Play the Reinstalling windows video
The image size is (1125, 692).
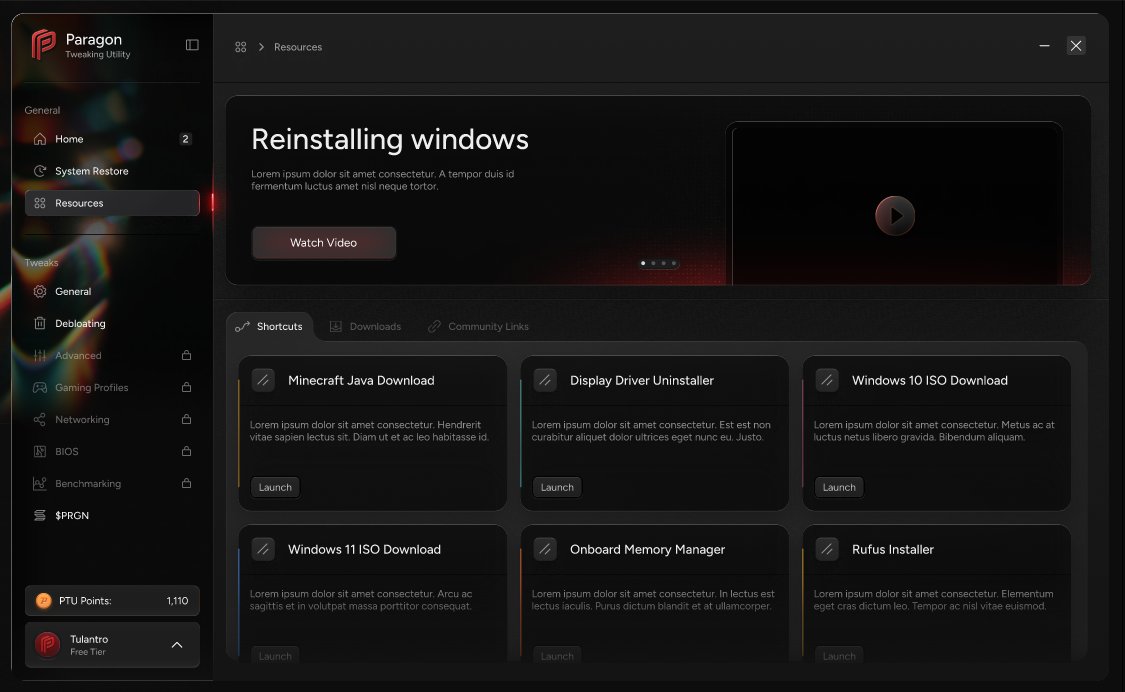coord(895,215)
